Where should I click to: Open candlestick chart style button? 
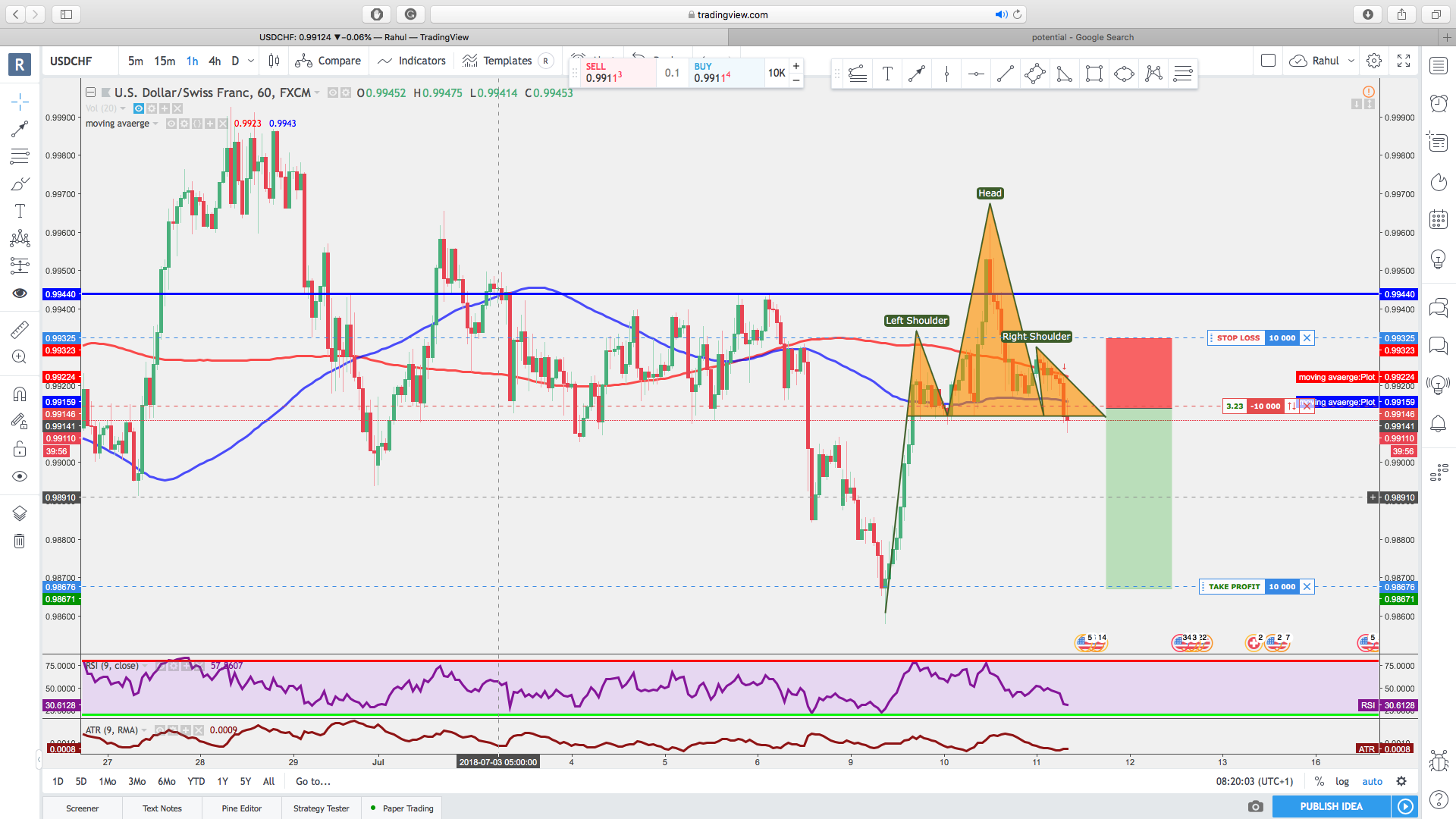point(275,61)
